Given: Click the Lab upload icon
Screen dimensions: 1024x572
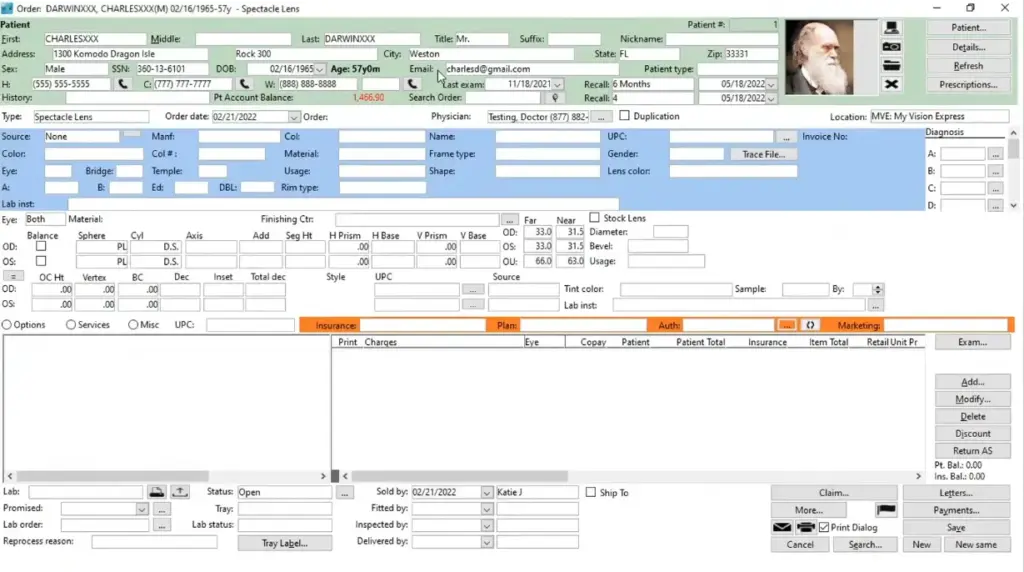Looking at the screenshot, I should point(180,492).
